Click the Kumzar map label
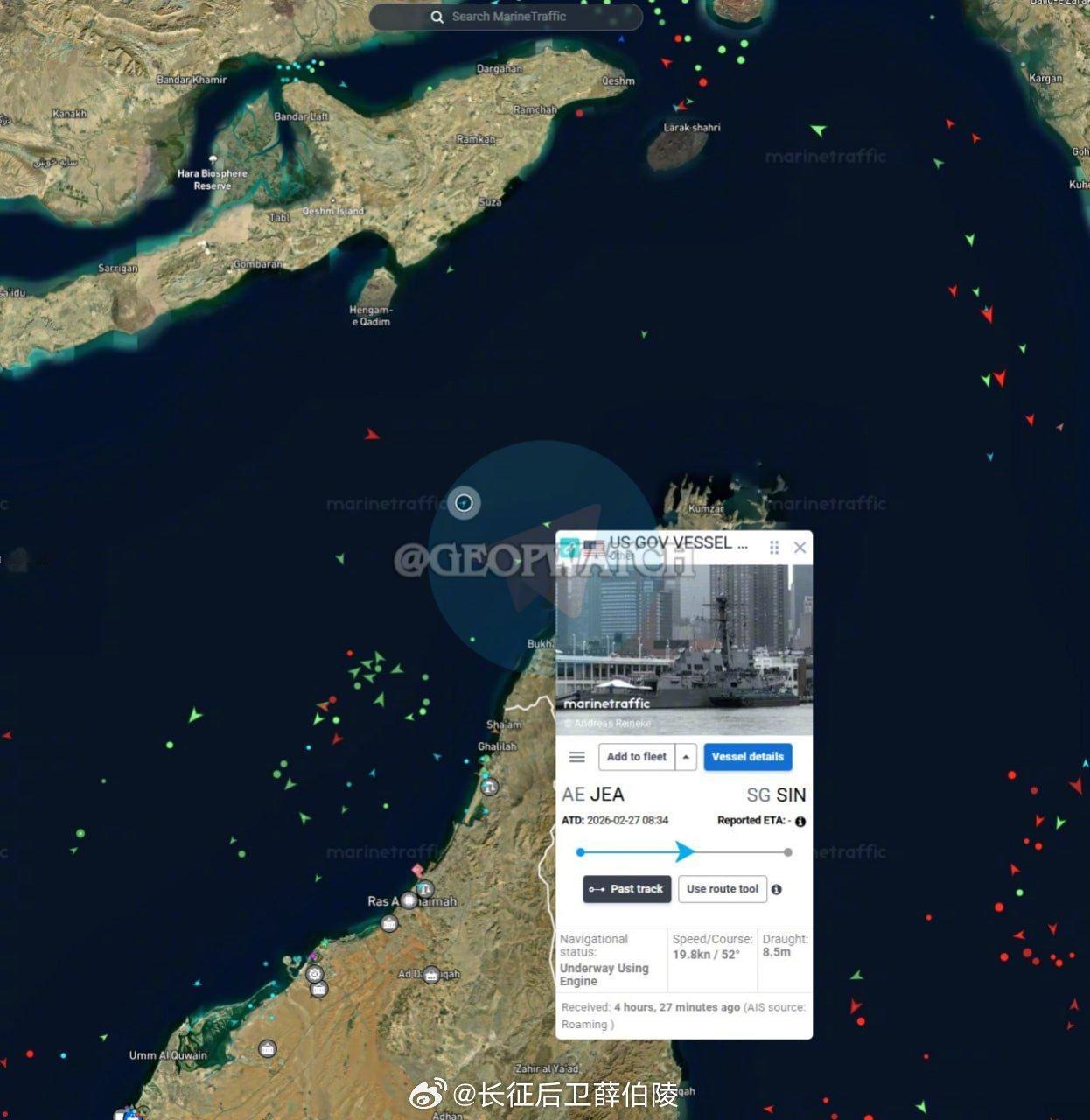 click(x=706, y=508)
